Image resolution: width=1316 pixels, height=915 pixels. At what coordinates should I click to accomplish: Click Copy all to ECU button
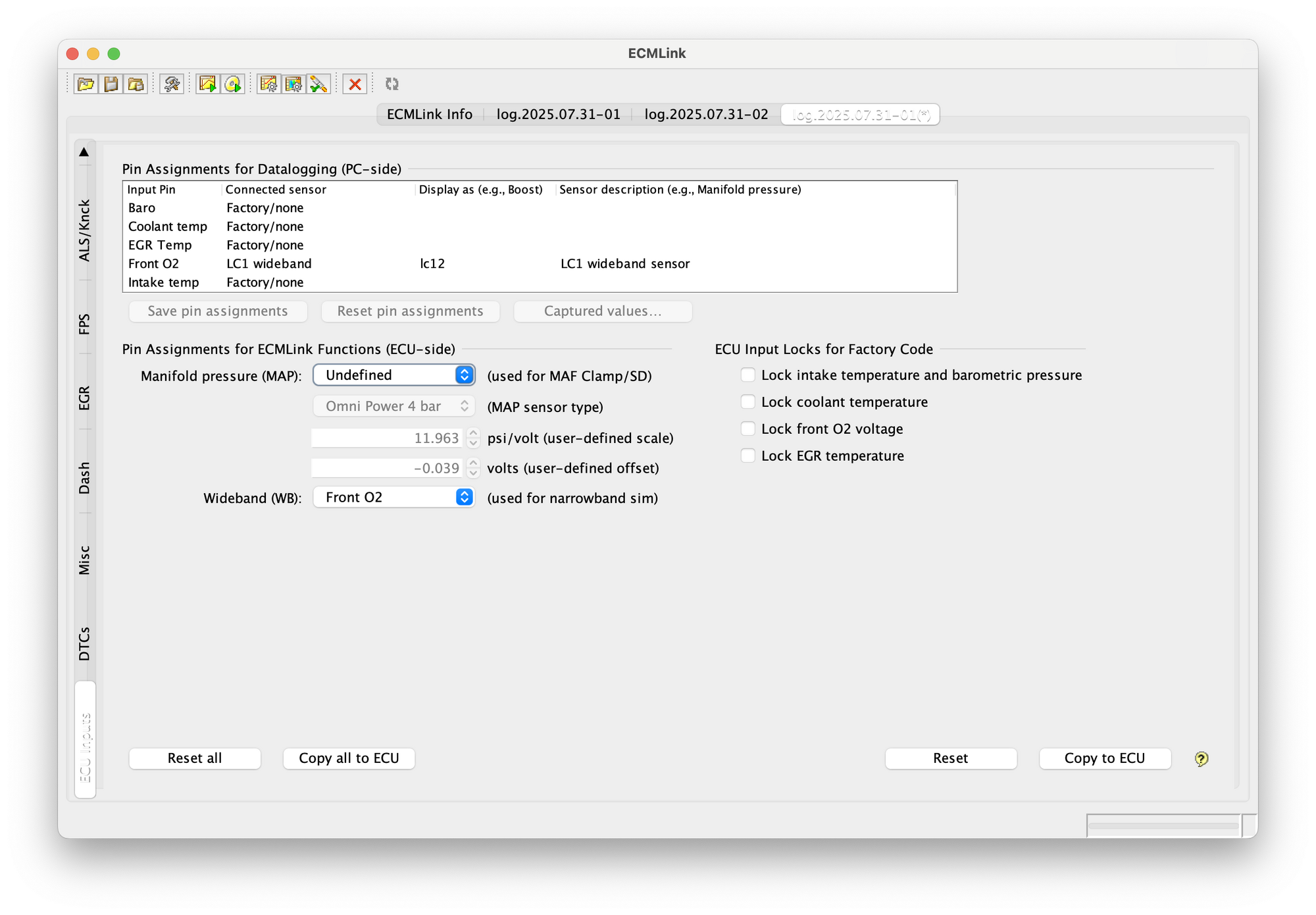349,758
